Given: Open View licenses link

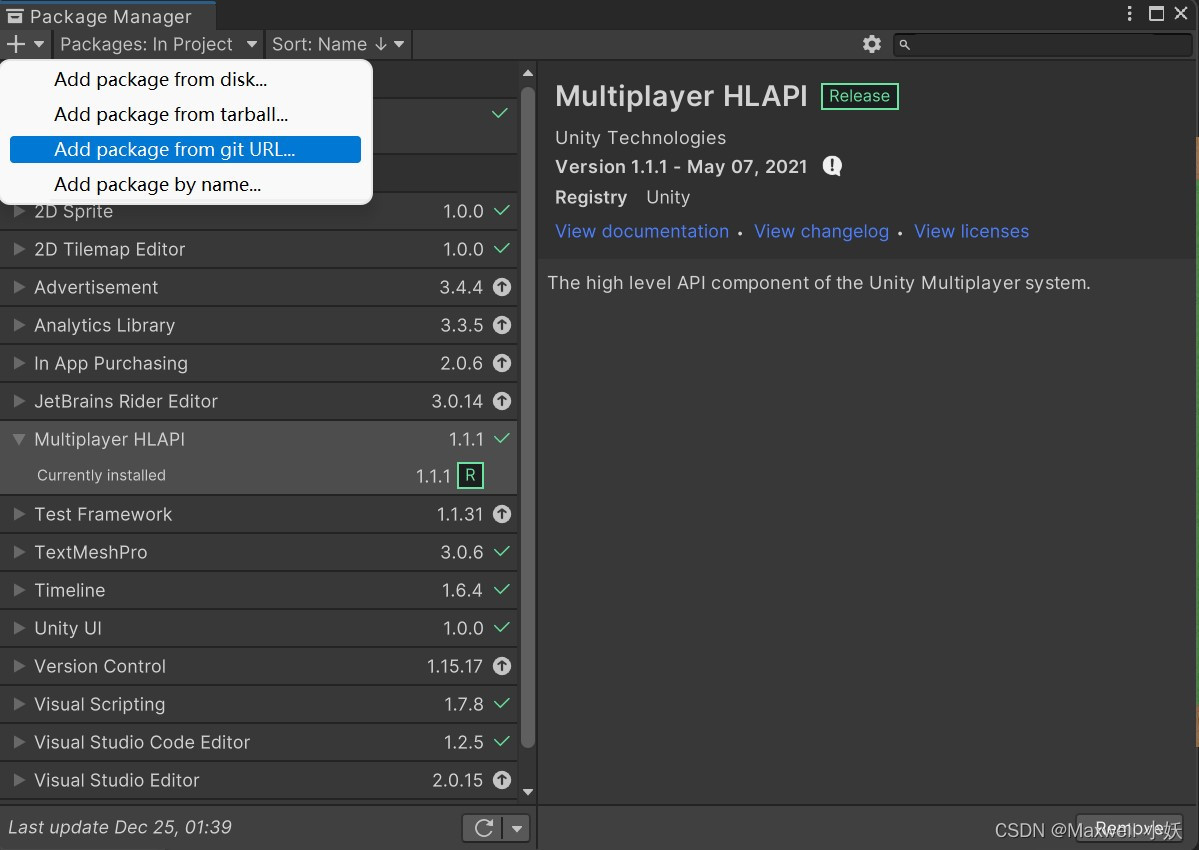Looking at the screenshot, I should point(971,232).
